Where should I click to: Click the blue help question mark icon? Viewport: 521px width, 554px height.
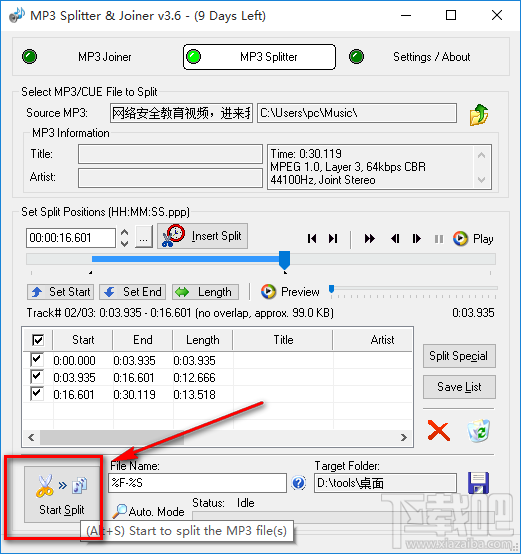click(x=299, y=483)
